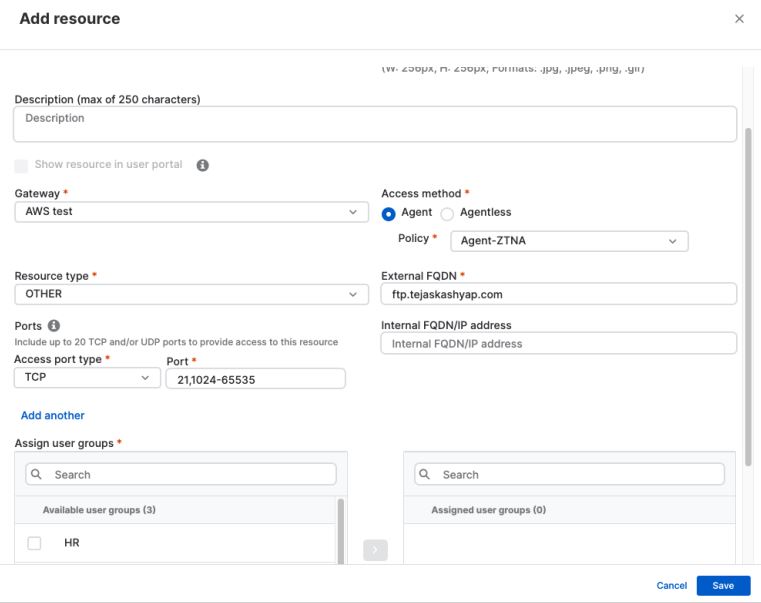
Task: Check the HR user group
Action: pos(35,543)
